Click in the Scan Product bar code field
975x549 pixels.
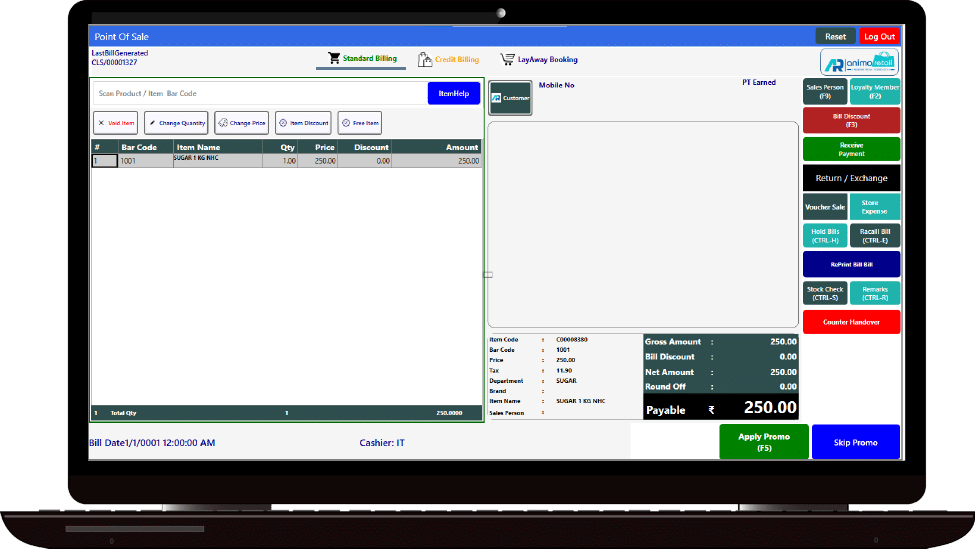258,93
